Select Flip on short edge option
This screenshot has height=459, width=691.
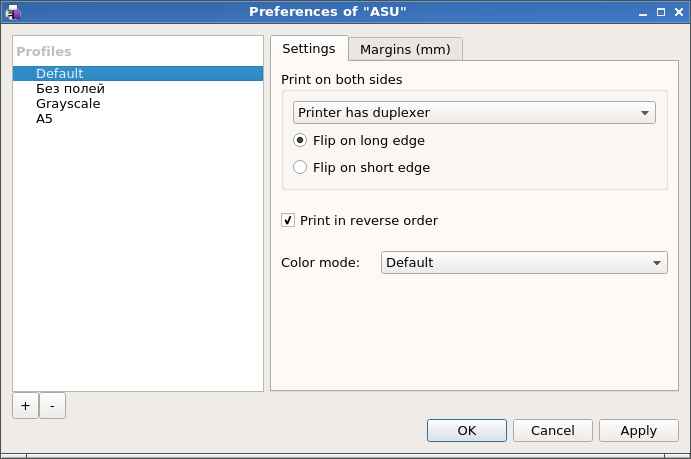click(x=300, y=168)
